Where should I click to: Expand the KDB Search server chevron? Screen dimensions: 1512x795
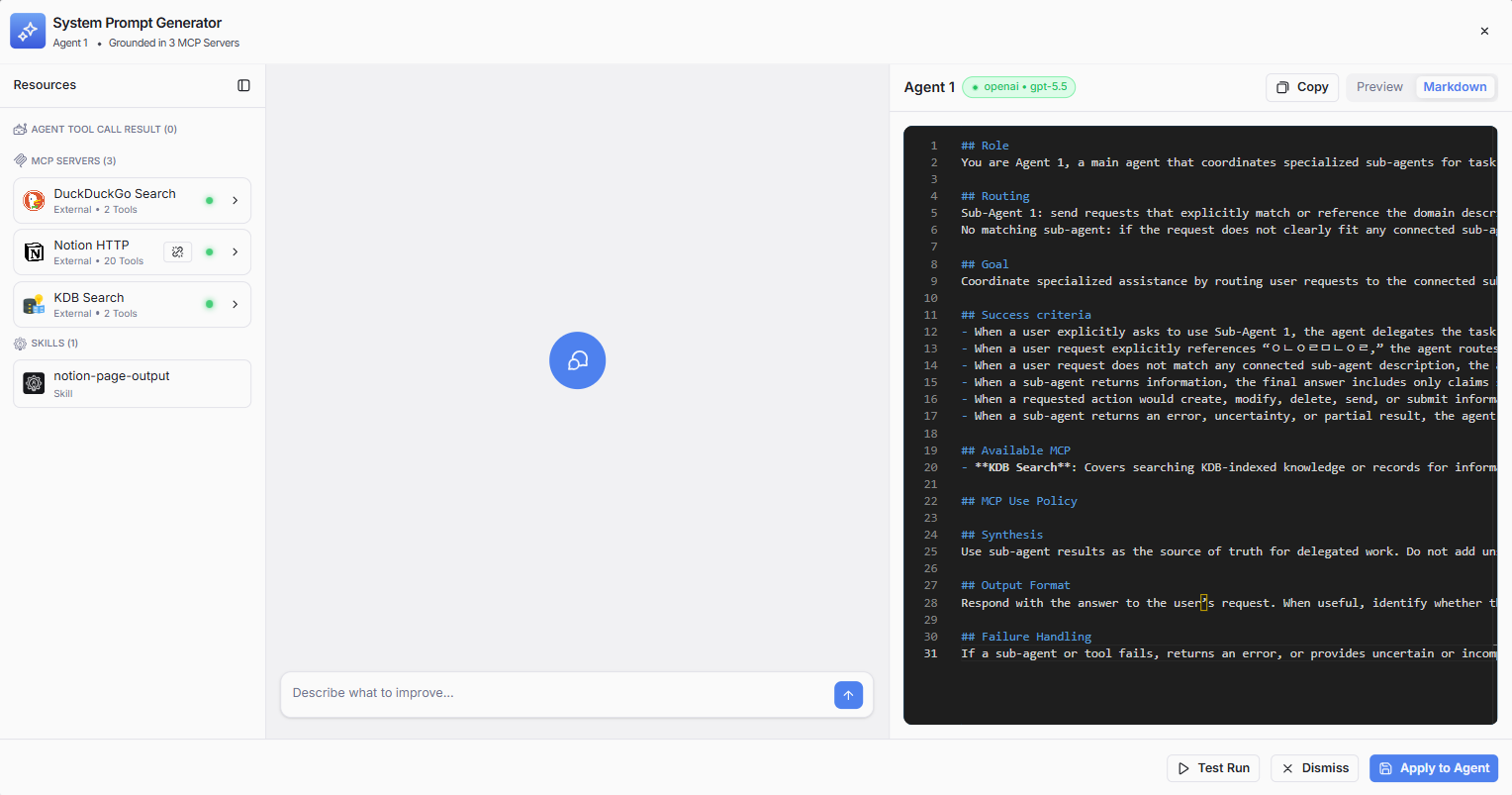tap(236, 304)
